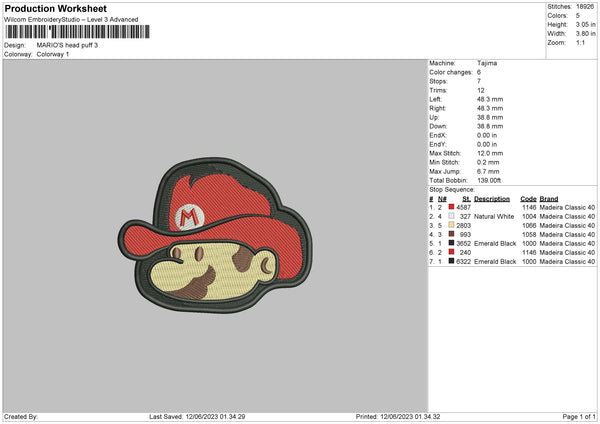The image size is (600, 424).
Task: Click the Last Saved timestamp 12/06/2023 01.34.29
Action: (215, 416)
